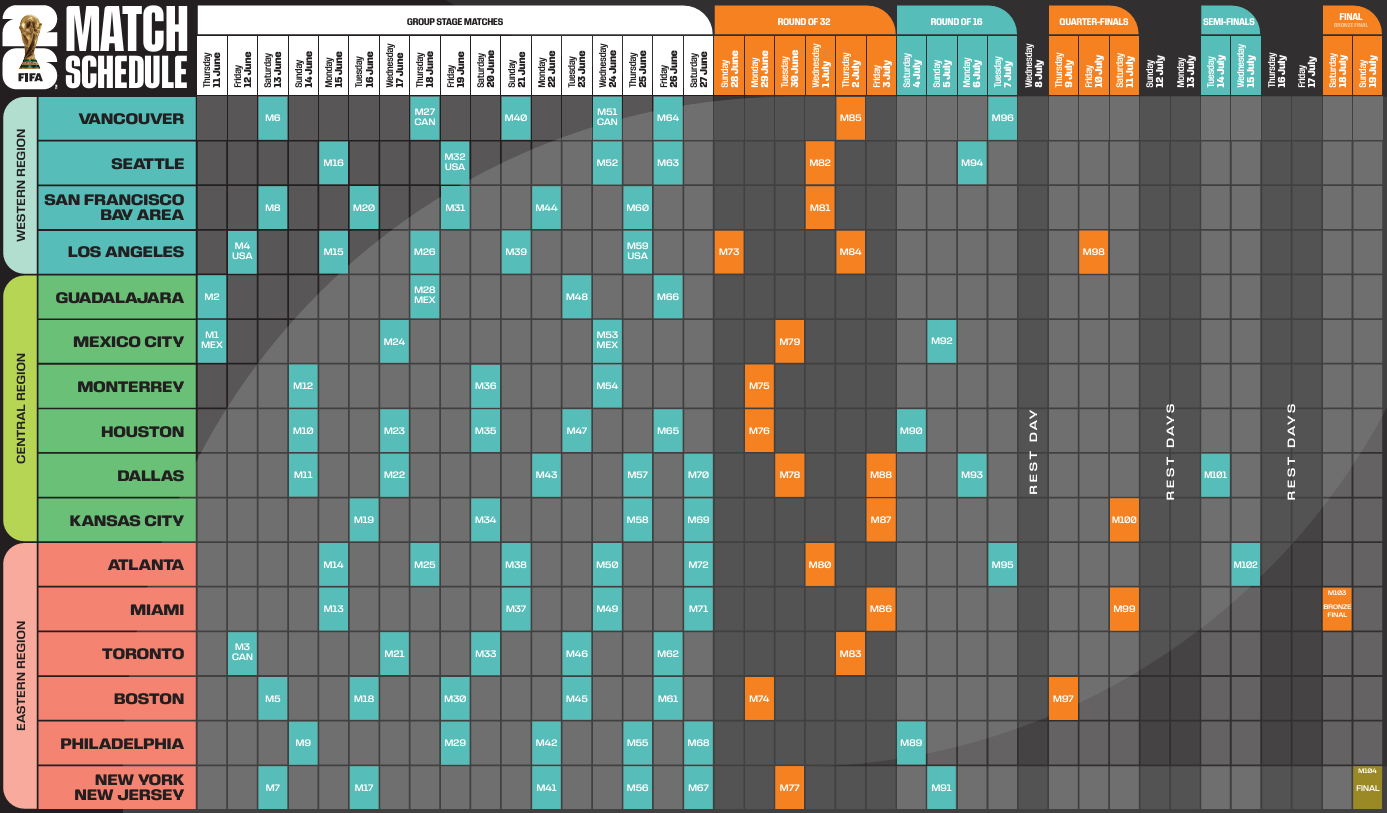Click the MATCH SCHEDULE title

point(127,47)
